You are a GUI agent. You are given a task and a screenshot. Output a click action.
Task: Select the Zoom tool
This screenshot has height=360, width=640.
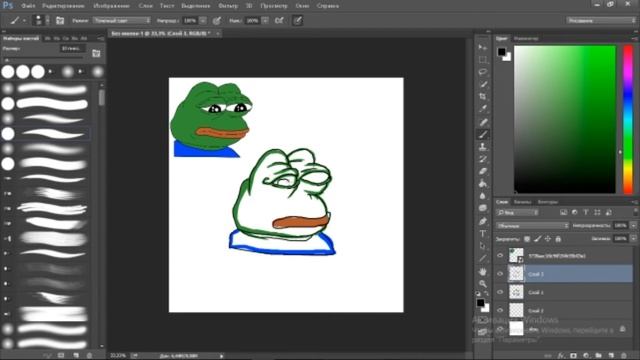click(x=483, y=284)
